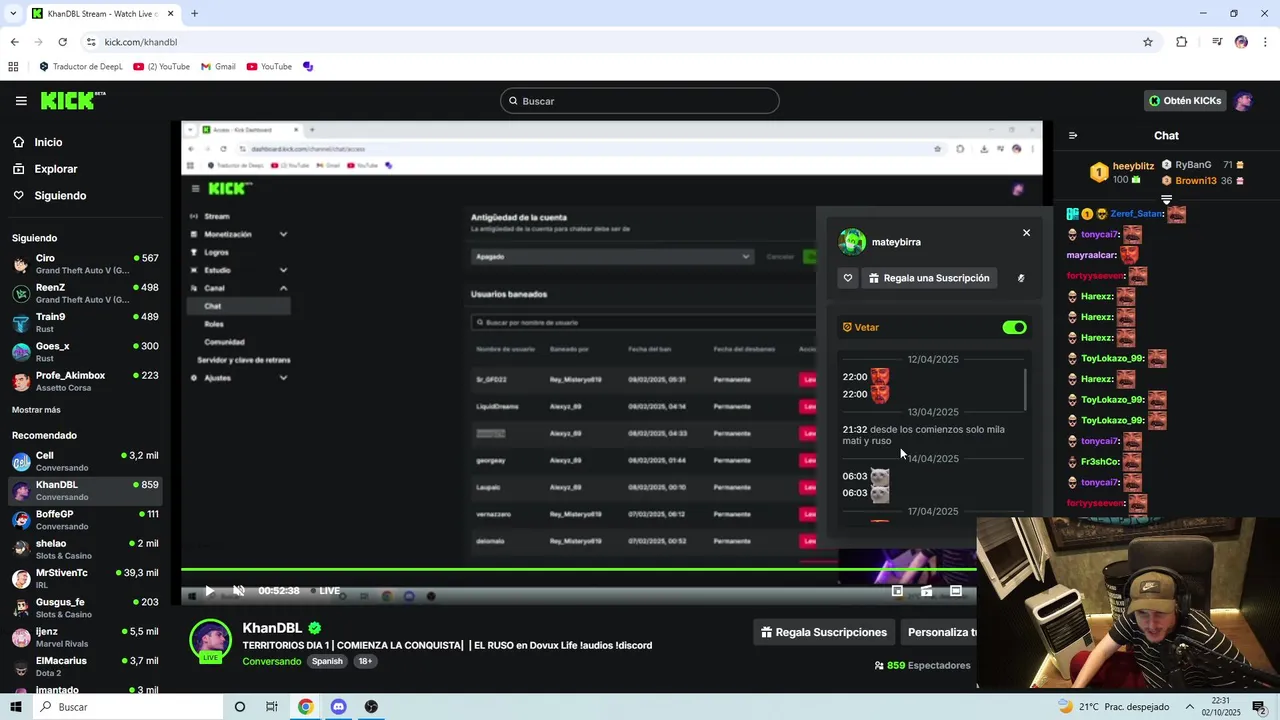1280x720 pixels.
Task: Click the green KICK logo
Action: 72,100
